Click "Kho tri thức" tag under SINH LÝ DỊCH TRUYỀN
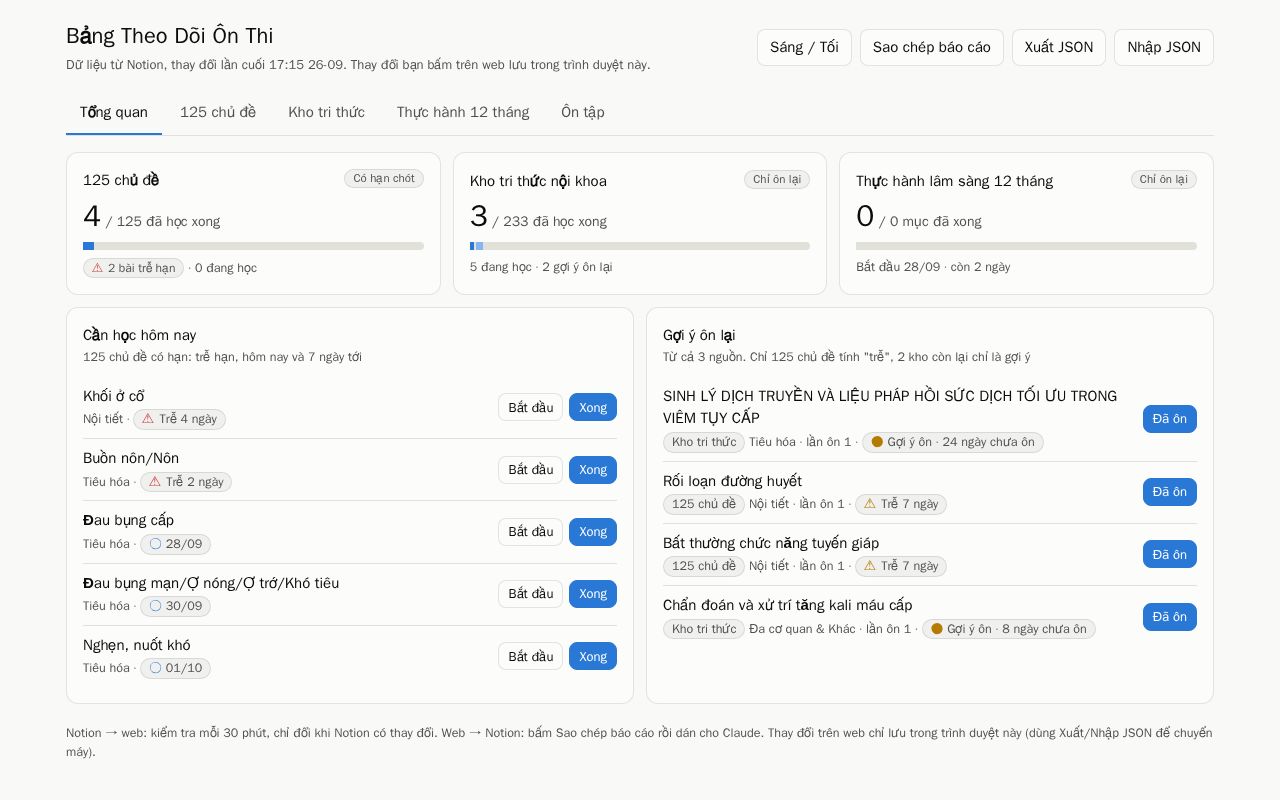The width and height of the screenshot is (1280, 800). point(704,442)
